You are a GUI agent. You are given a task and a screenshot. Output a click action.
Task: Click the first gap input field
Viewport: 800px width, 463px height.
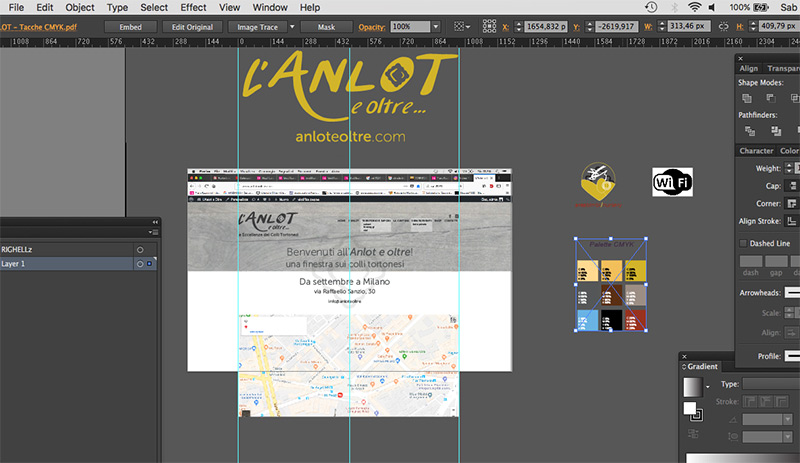pyautogui.click(x=776, y=261)
